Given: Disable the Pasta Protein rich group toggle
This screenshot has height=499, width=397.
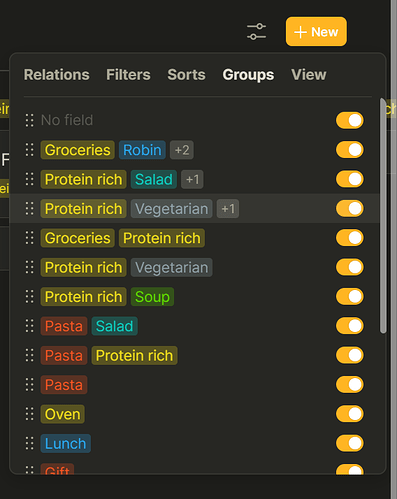Looking at the screenshot, I should point(350,355).
